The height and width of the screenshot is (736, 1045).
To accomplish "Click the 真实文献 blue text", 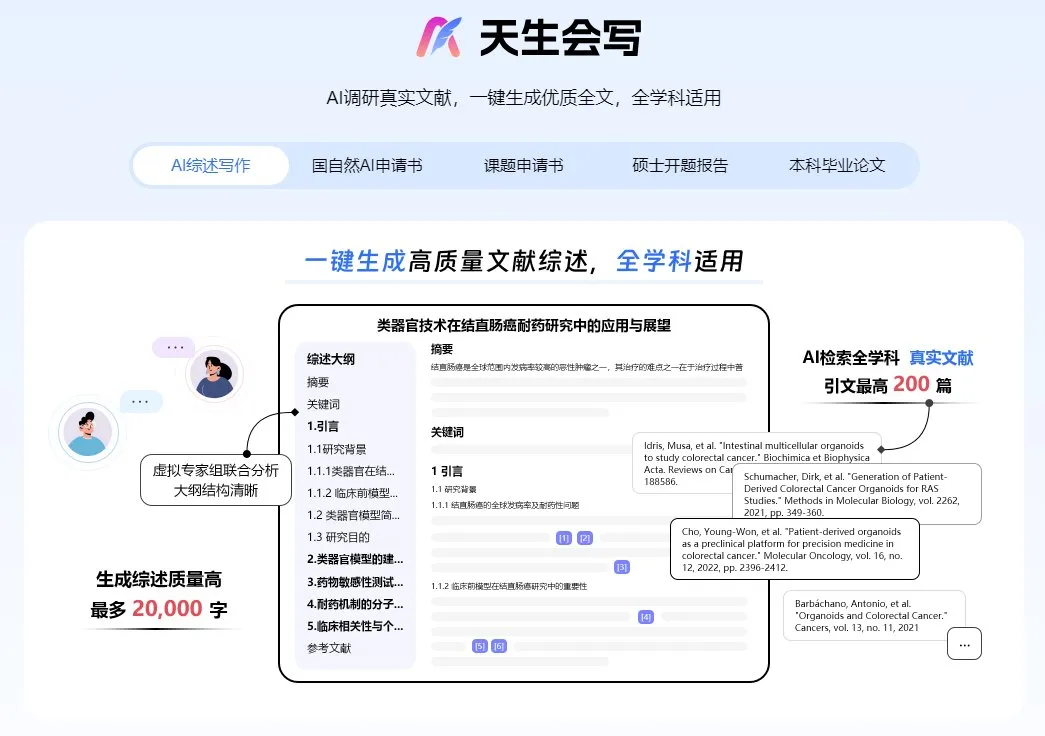I will (941, 358).
